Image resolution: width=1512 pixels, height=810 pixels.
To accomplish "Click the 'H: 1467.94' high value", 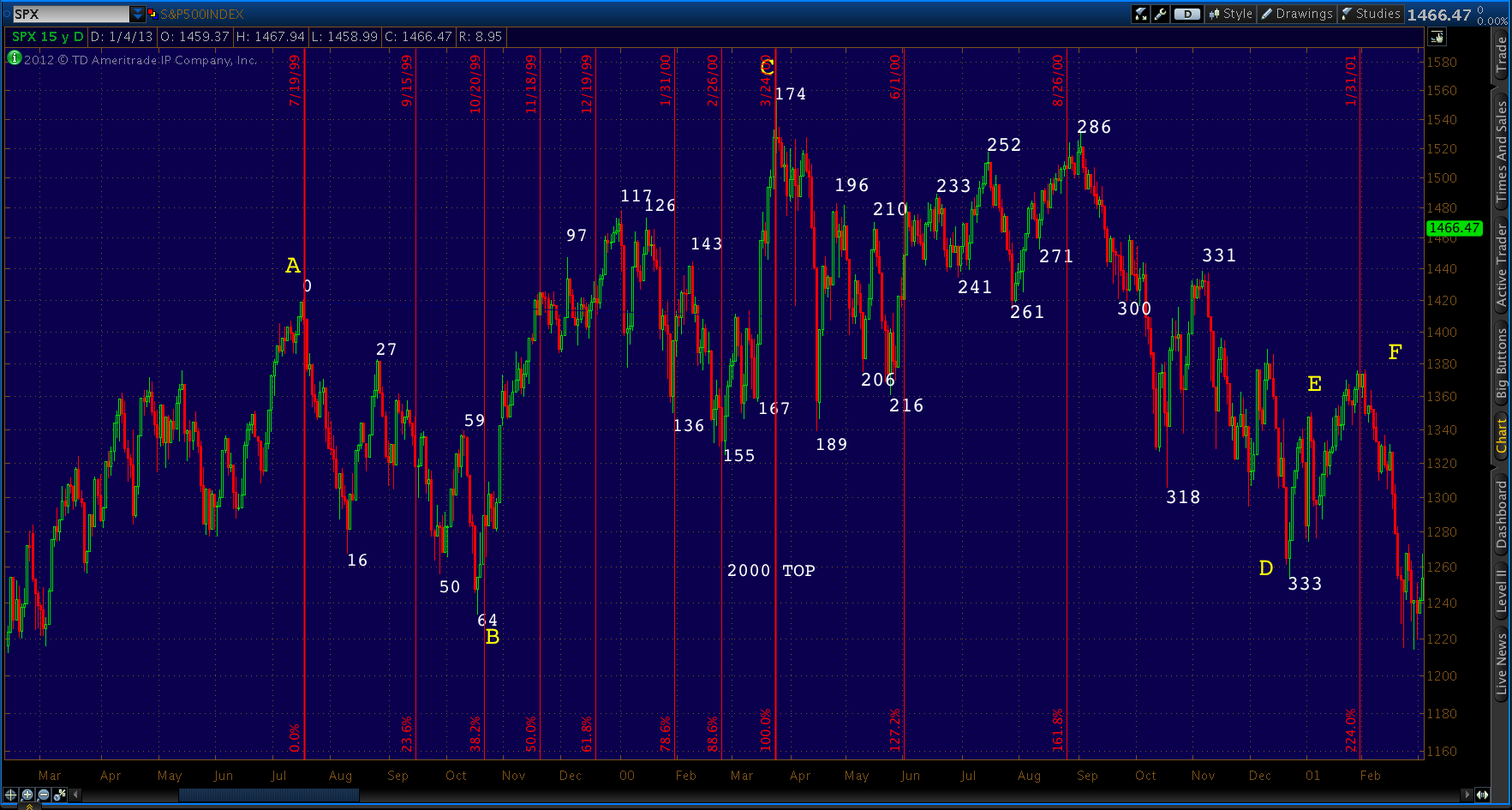I will click(271, 37).
